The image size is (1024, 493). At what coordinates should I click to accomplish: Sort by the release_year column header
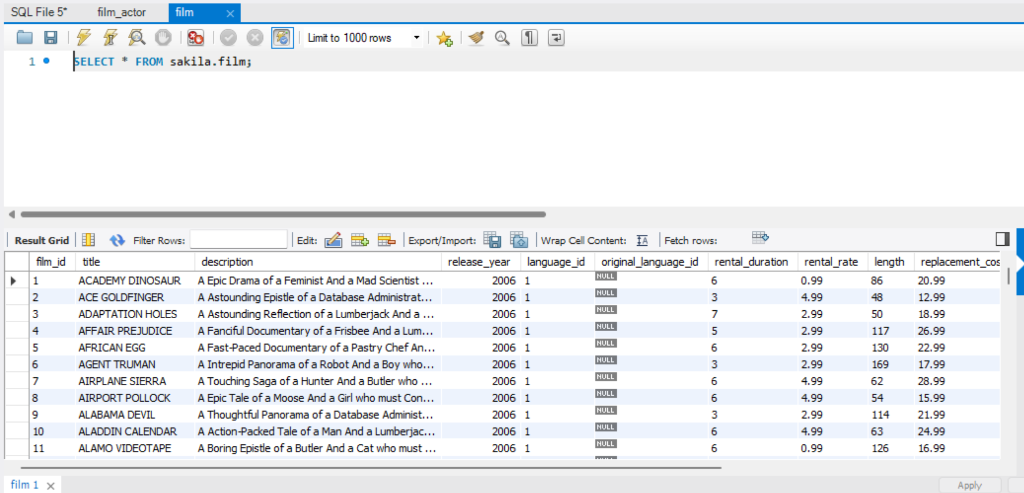(481, 262)
